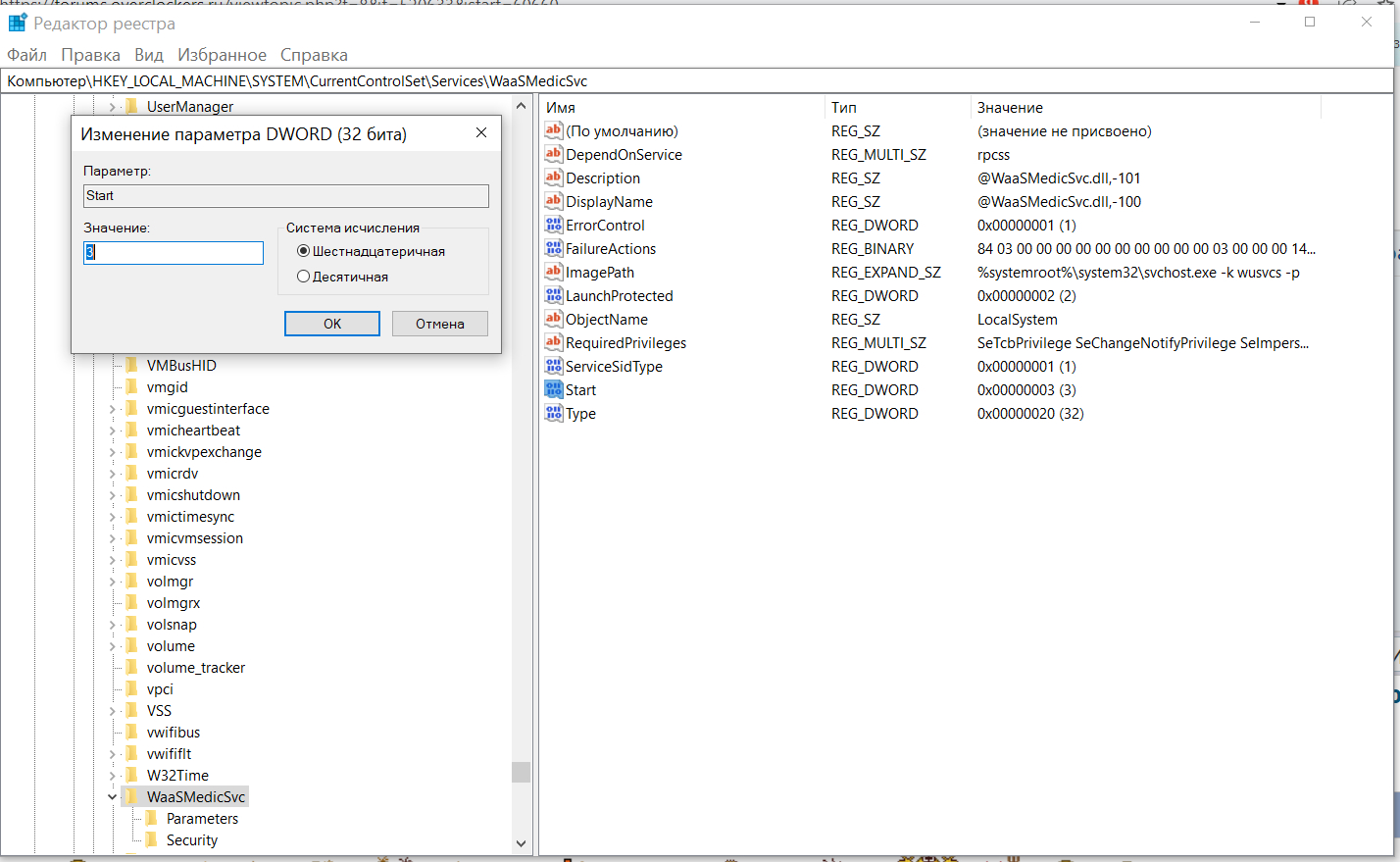This screenshot has width=1400, height=862.
Task: Select the volsnap tree key
Action: pyautogui.click(x=172, y=625)
